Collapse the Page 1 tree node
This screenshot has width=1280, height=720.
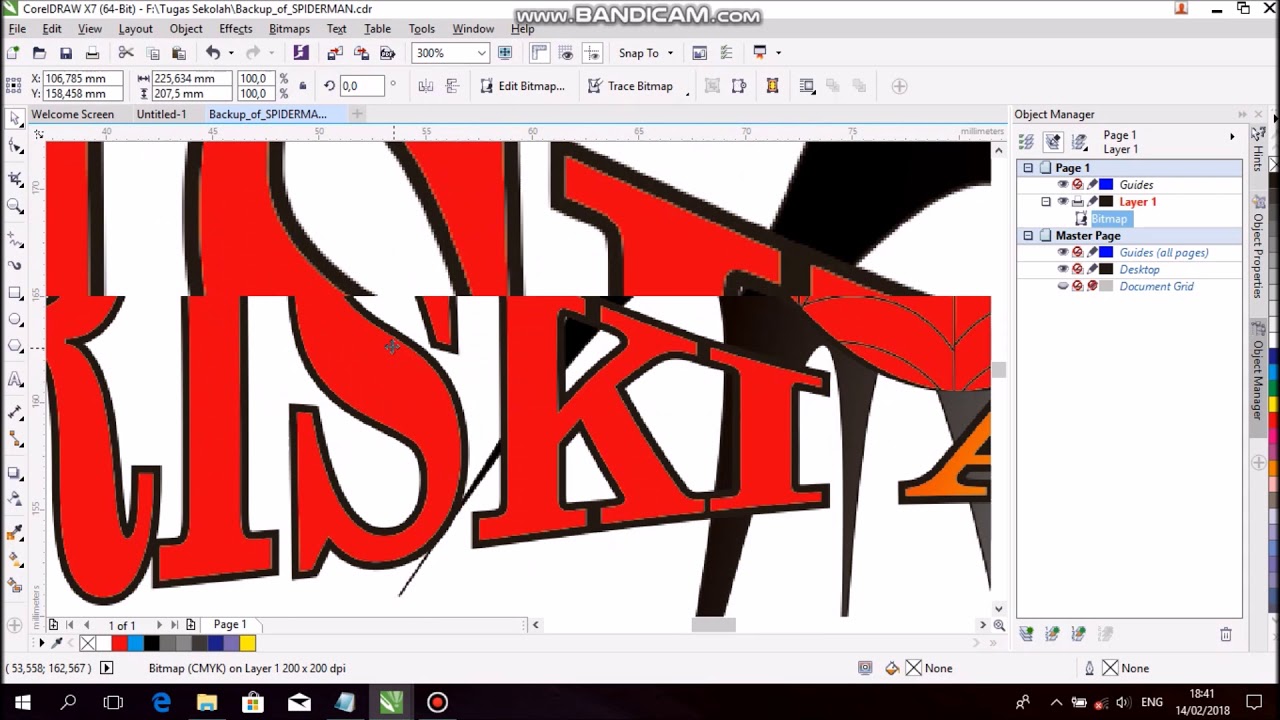tap(1028, 168)
